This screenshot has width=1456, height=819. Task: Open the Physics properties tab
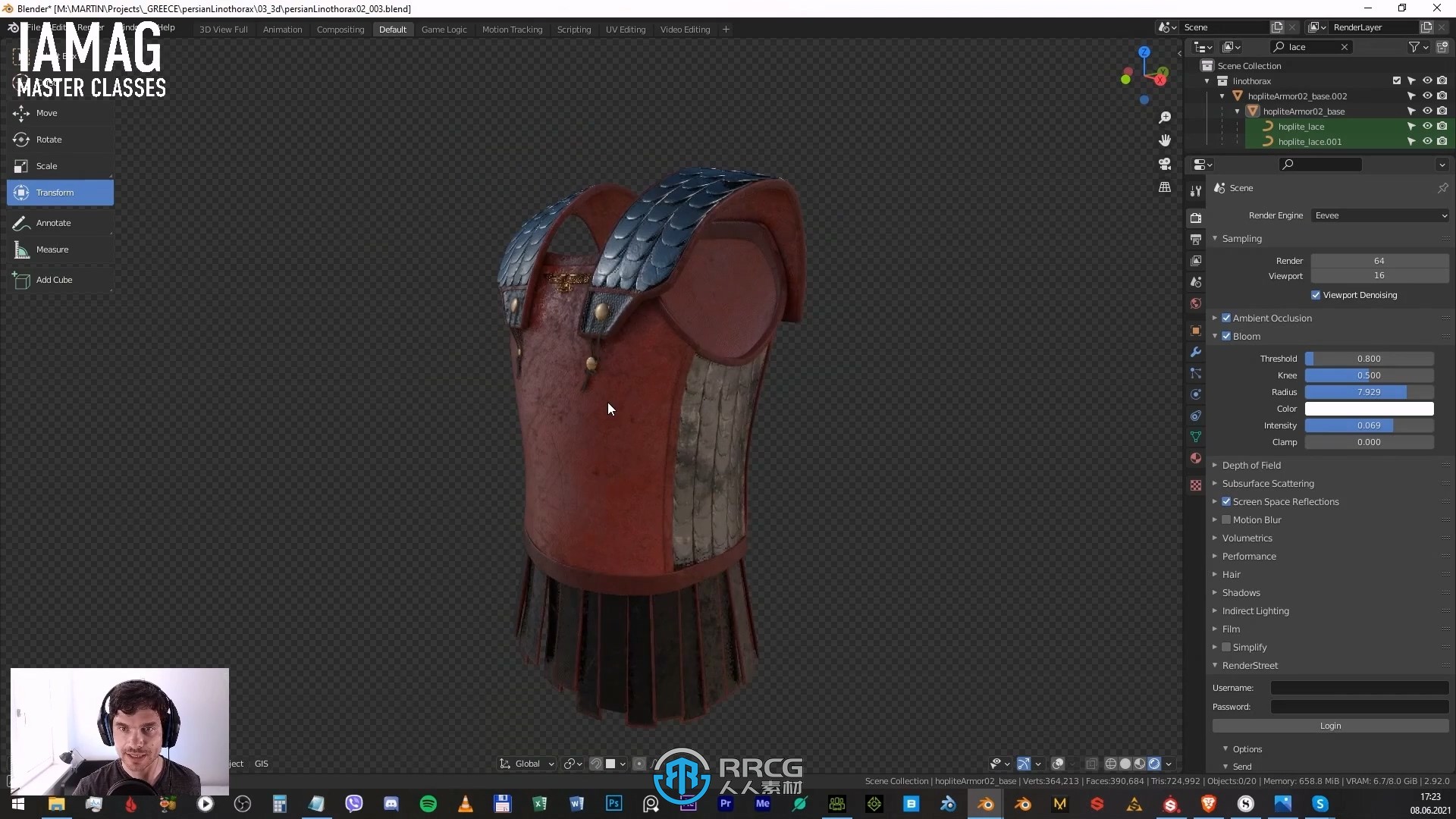pyautogui.click(x=1196, y=394)
